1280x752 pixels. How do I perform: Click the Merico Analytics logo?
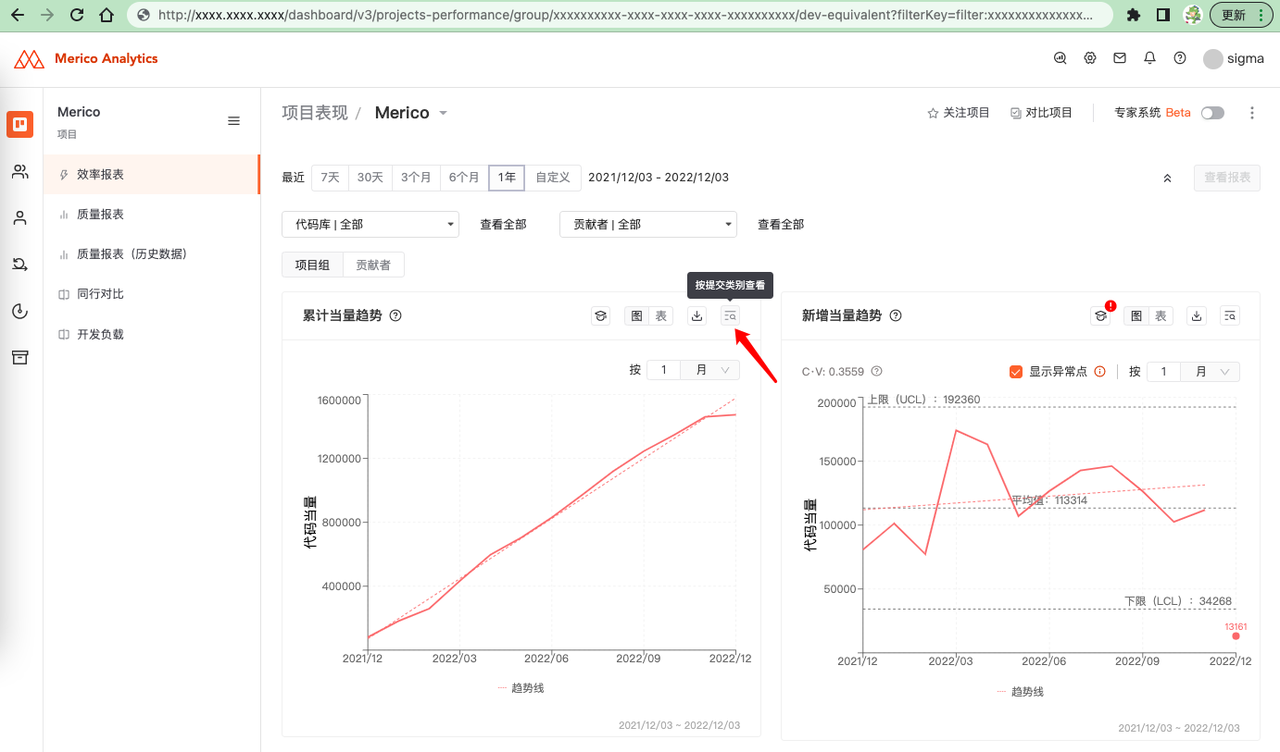tap(86, 59)
